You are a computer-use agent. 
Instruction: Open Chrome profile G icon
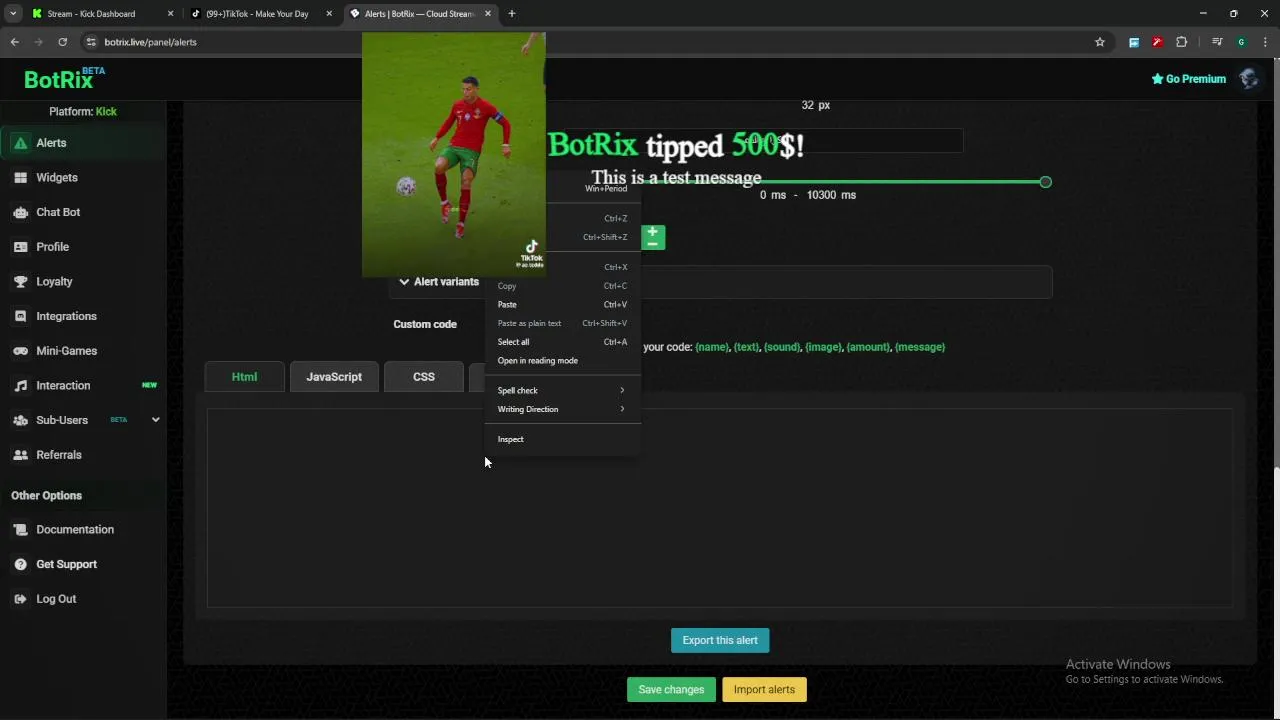pyautogui.click(x=1241, y=42)
